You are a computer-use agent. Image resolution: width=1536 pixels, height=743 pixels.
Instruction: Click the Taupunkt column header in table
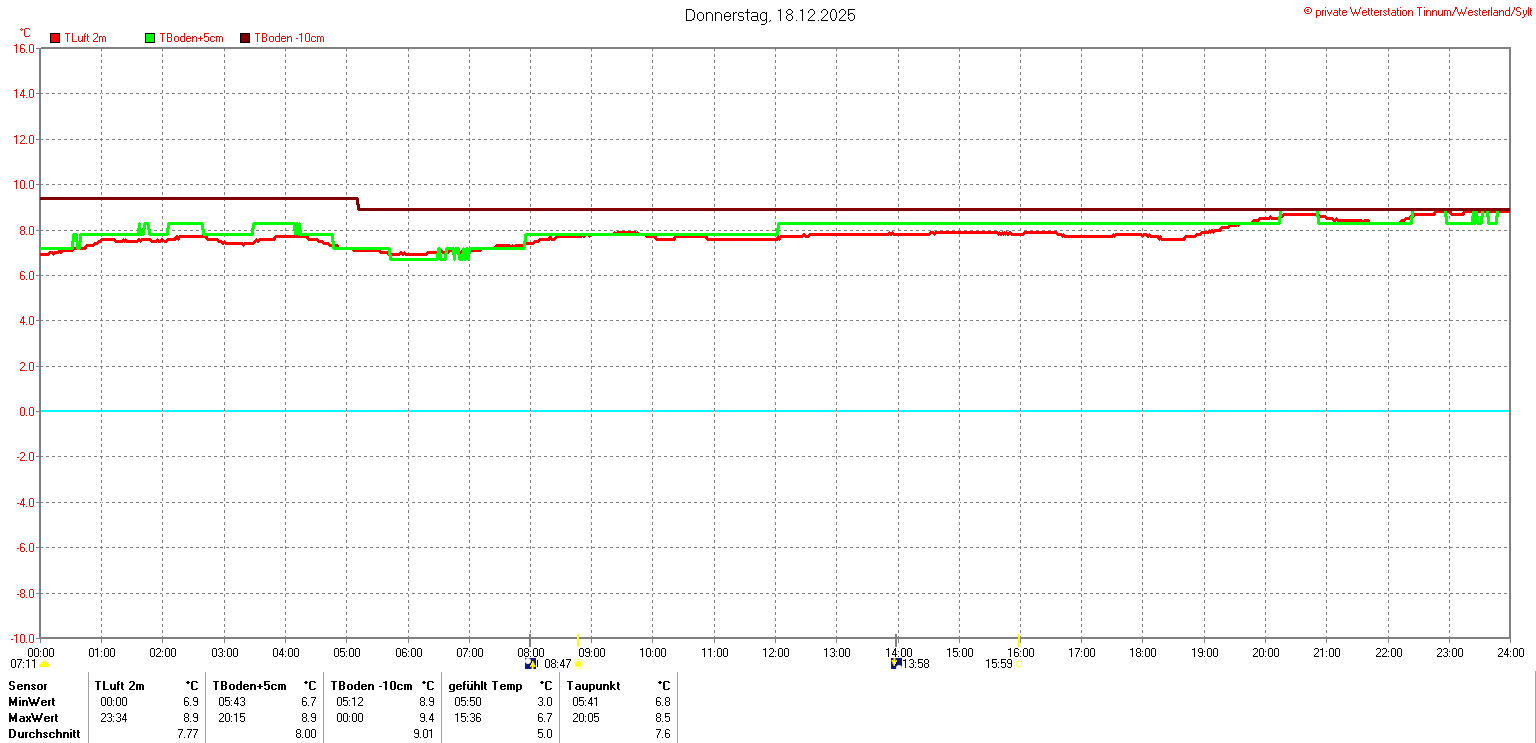point(593,686)
